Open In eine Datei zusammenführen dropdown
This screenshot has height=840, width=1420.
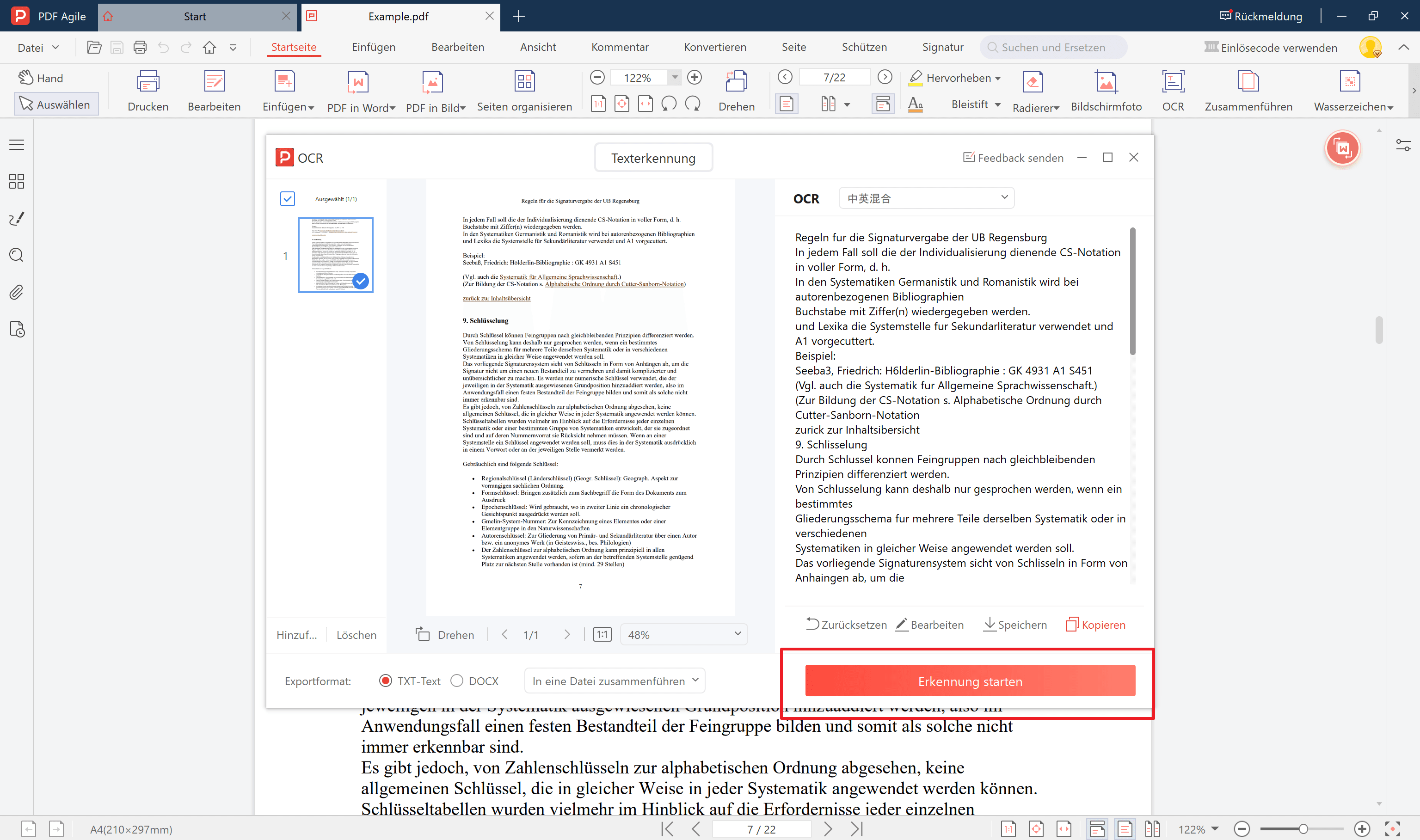click(x=615, y=681)
